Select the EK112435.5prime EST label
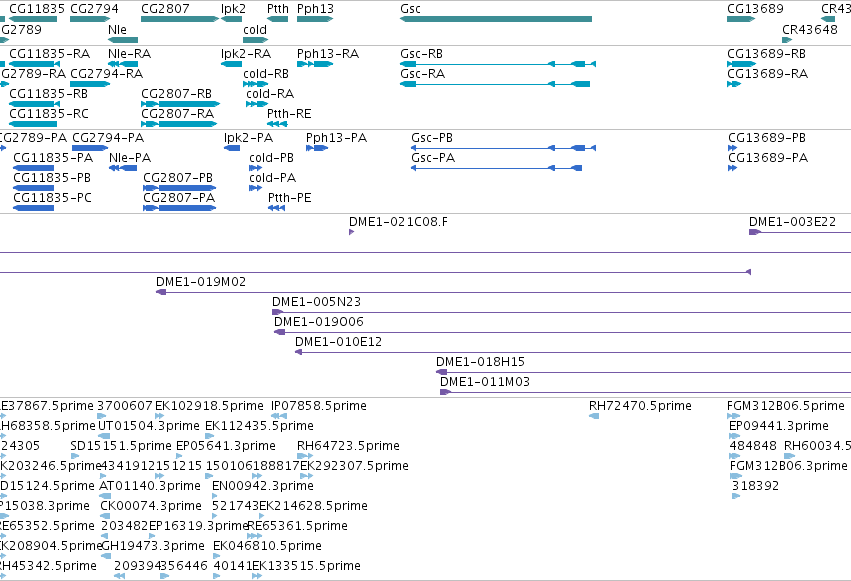 pyautogui.click(x=259, y=426)
